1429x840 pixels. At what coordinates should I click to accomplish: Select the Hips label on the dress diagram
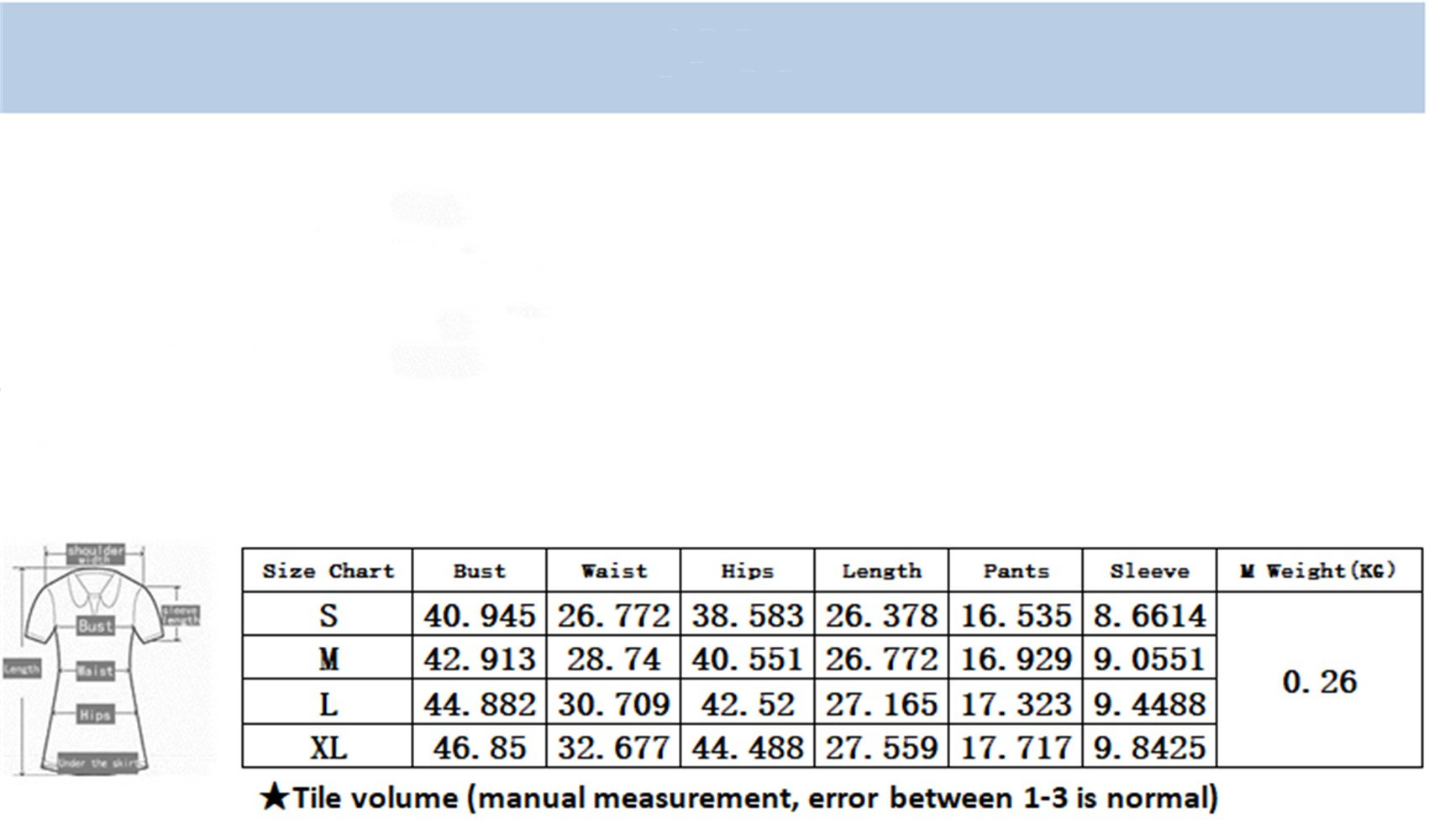tap(95, 715)
